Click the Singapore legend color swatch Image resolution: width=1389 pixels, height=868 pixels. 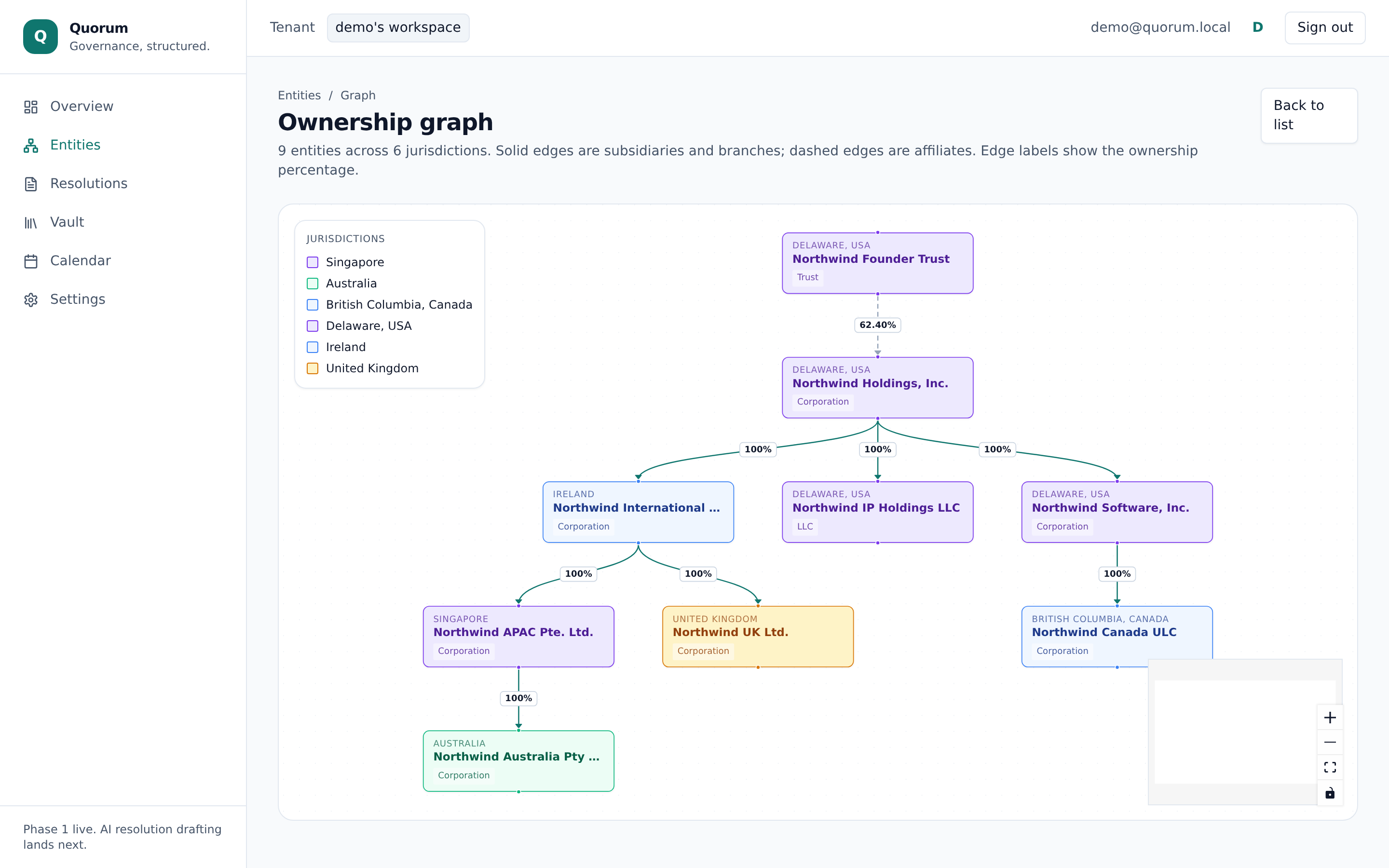pyautogui.click(x=312, y=262)
